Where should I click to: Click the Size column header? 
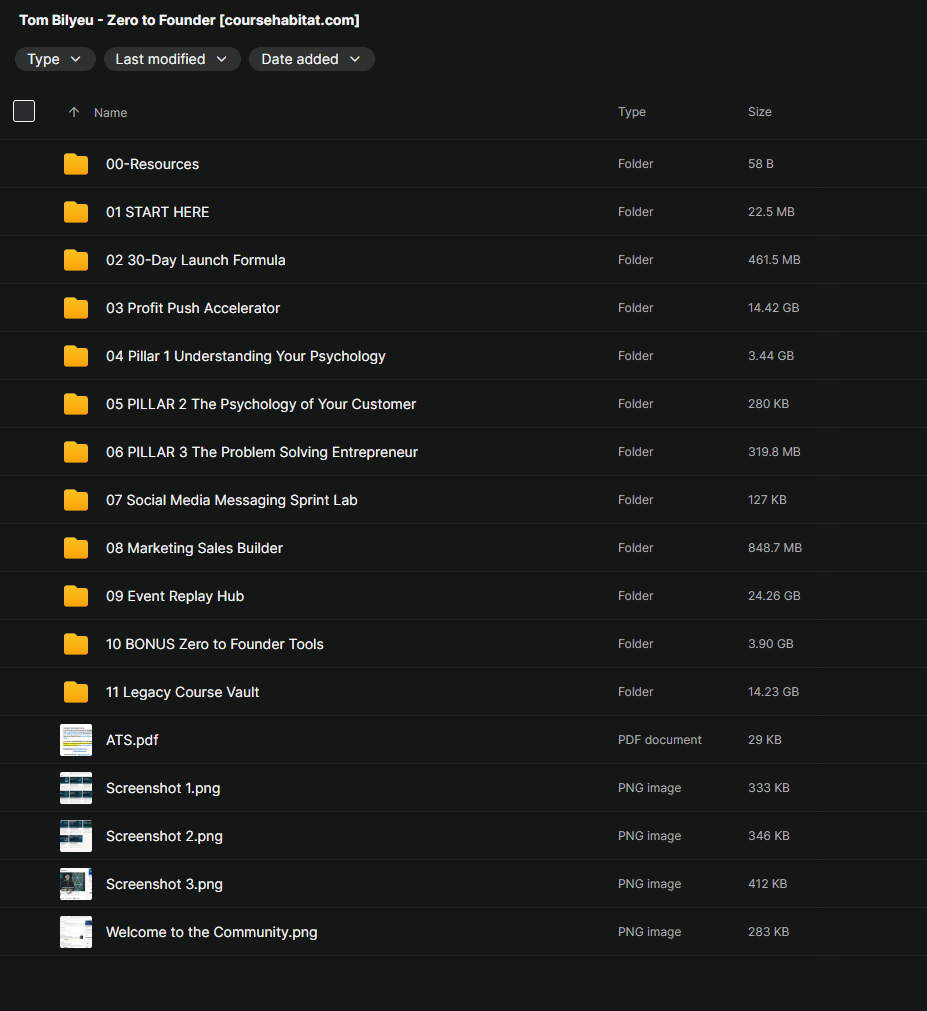point(759,112)
